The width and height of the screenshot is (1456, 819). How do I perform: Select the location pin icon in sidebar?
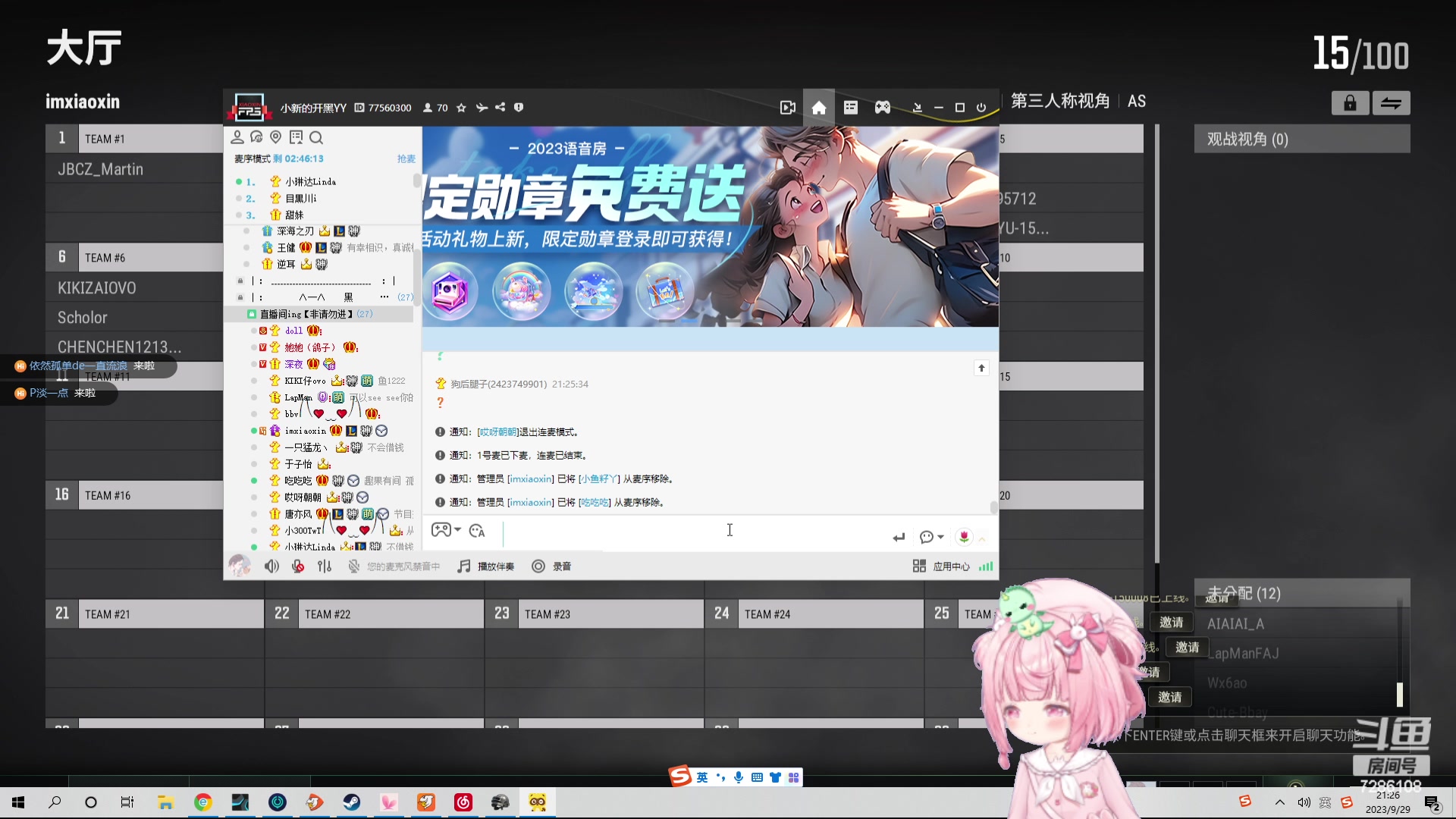tap(276, 137)
